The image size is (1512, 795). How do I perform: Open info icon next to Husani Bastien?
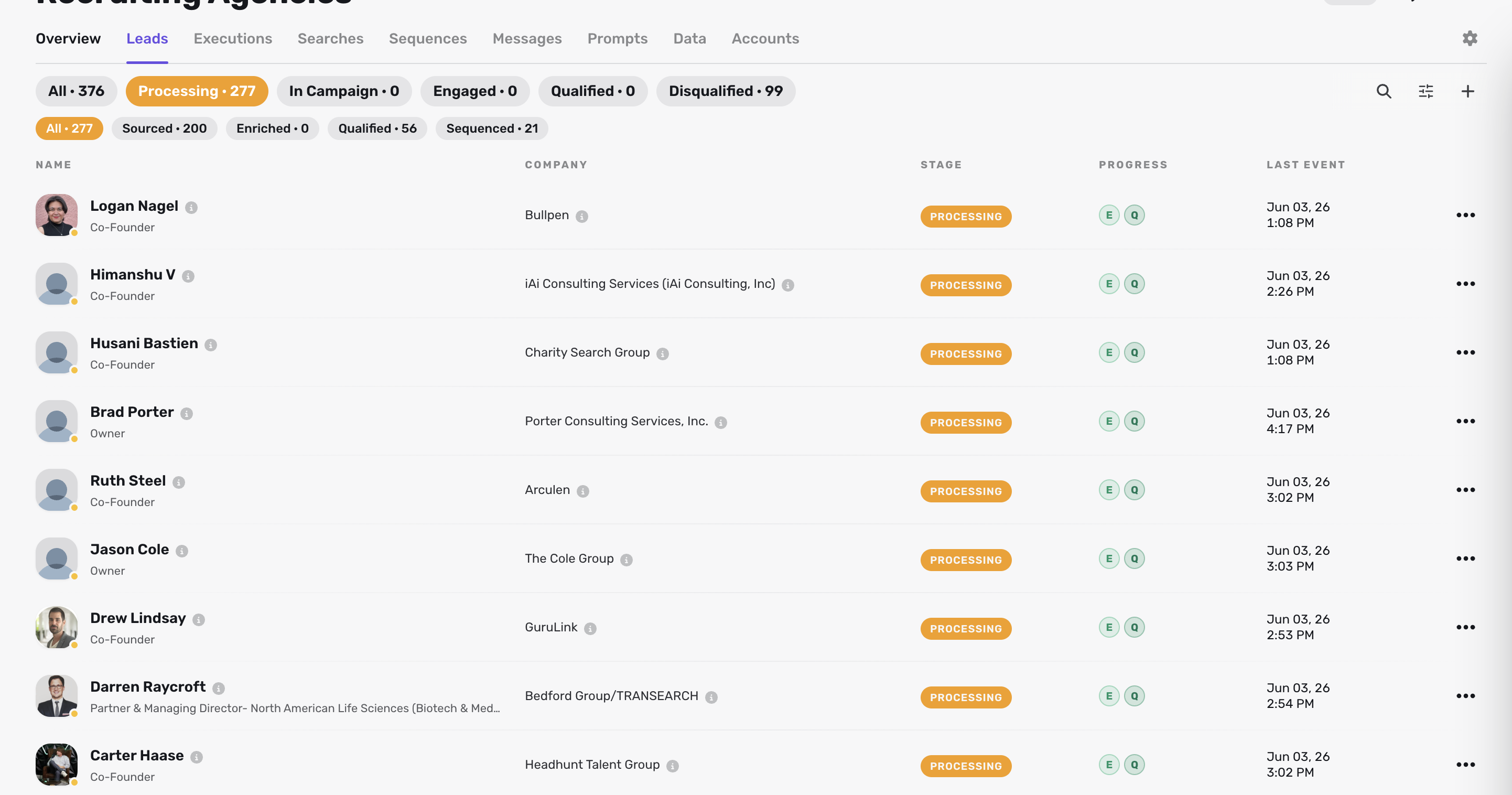click(211, 345)
